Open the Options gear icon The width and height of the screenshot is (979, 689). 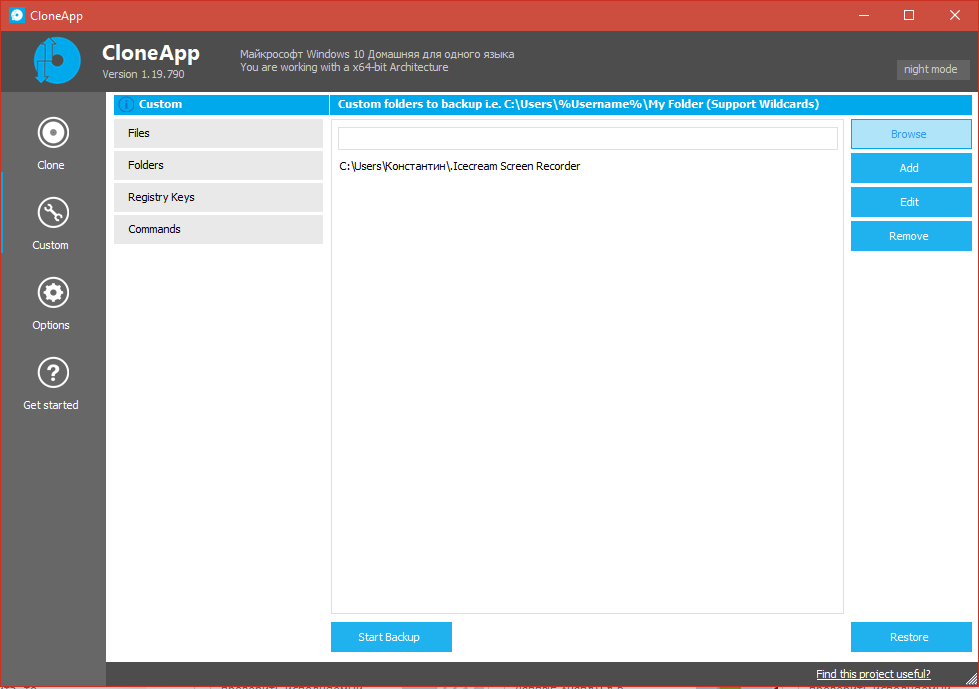[x=53, y=293]
